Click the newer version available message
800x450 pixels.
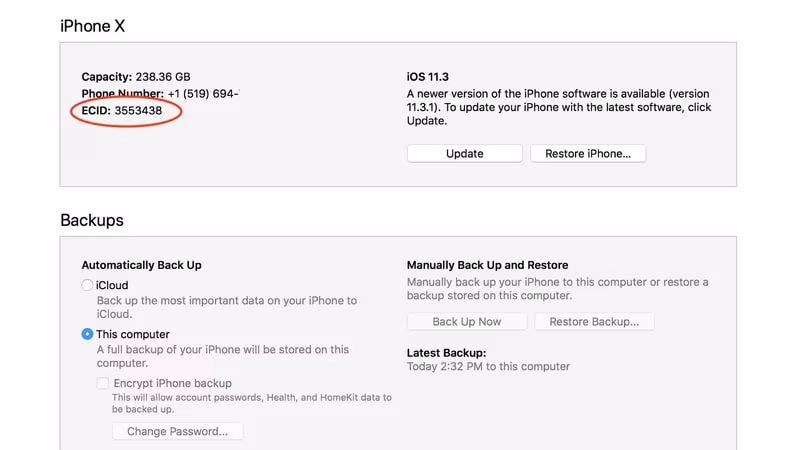click(x=559, y=107)
